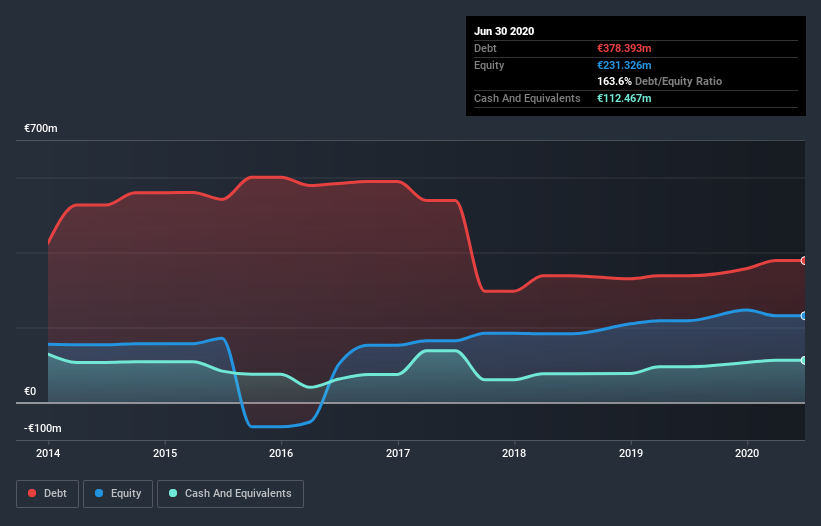The image size is (821, 526).
Task: Select the red Debt endpoint marker
Action: (804, 261)
